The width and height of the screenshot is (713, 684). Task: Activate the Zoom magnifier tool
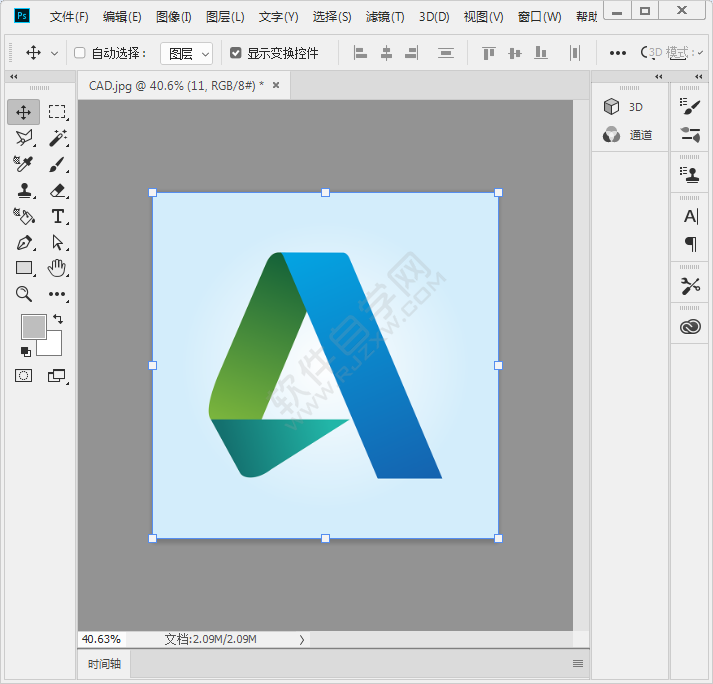(x=24, y=294)
